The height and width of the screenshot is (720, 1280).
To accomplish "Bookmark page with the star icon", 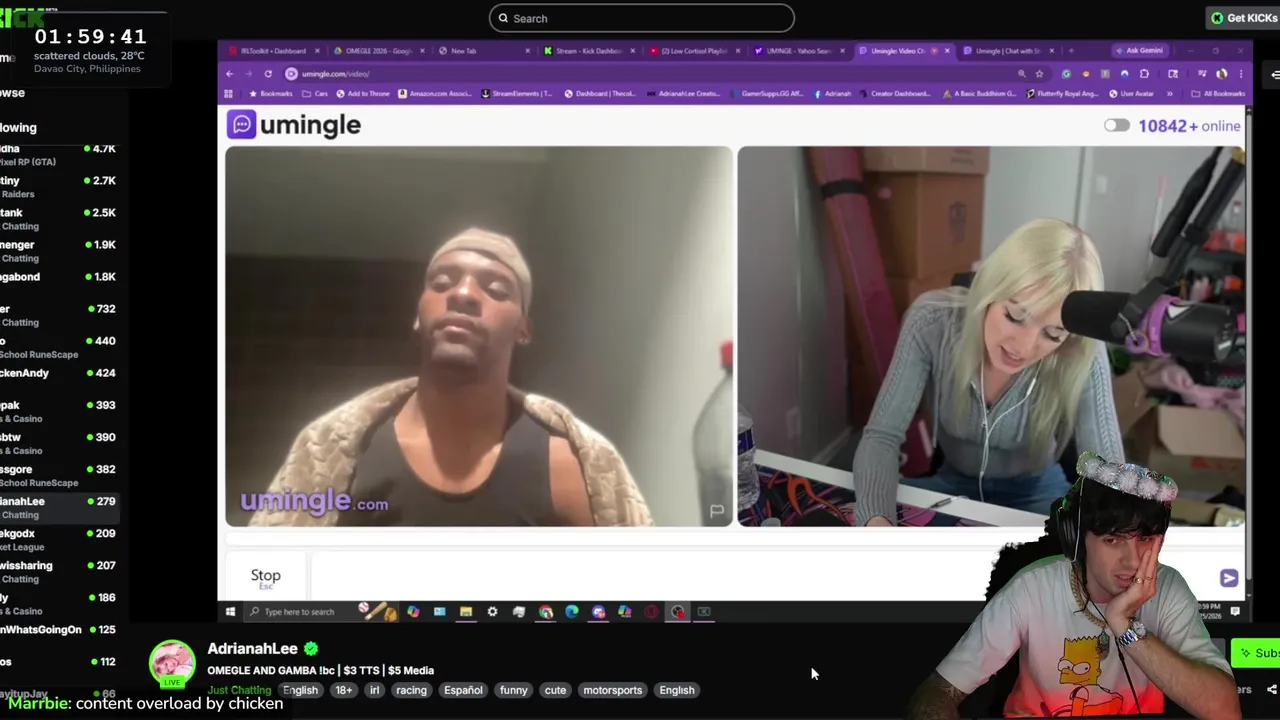I will 1039,74.
